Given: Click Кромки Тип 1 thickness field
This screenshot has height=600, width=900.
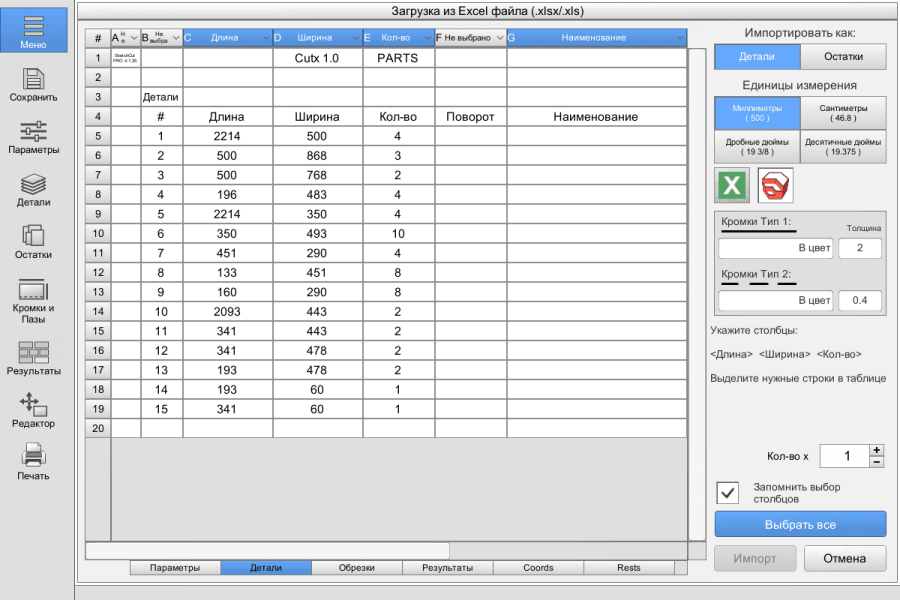Looking at the screenshot, I should [860, 248].
